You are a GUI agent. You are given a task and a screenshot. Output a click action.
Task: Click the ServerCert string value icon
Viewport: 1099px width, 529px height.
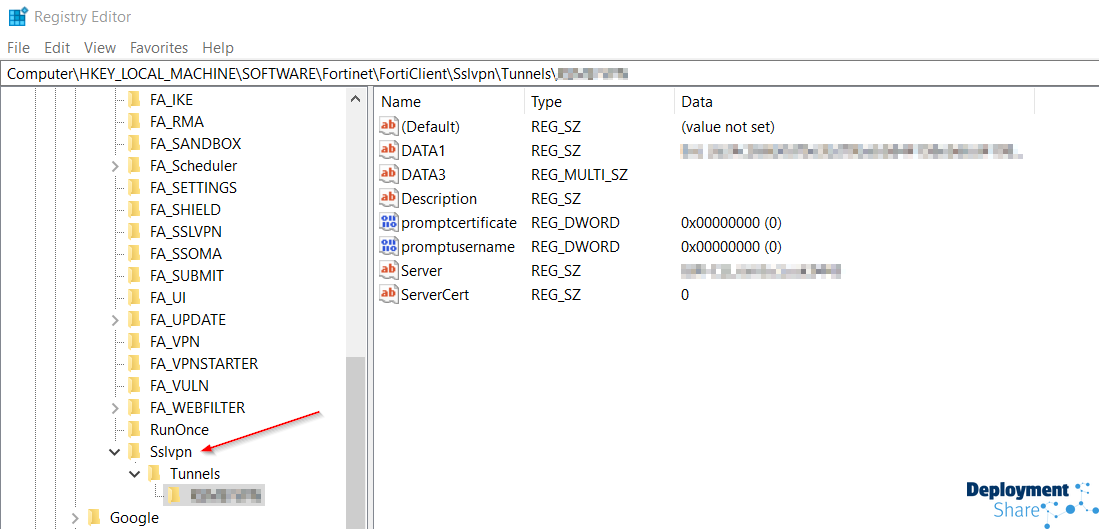click(389, 294)
